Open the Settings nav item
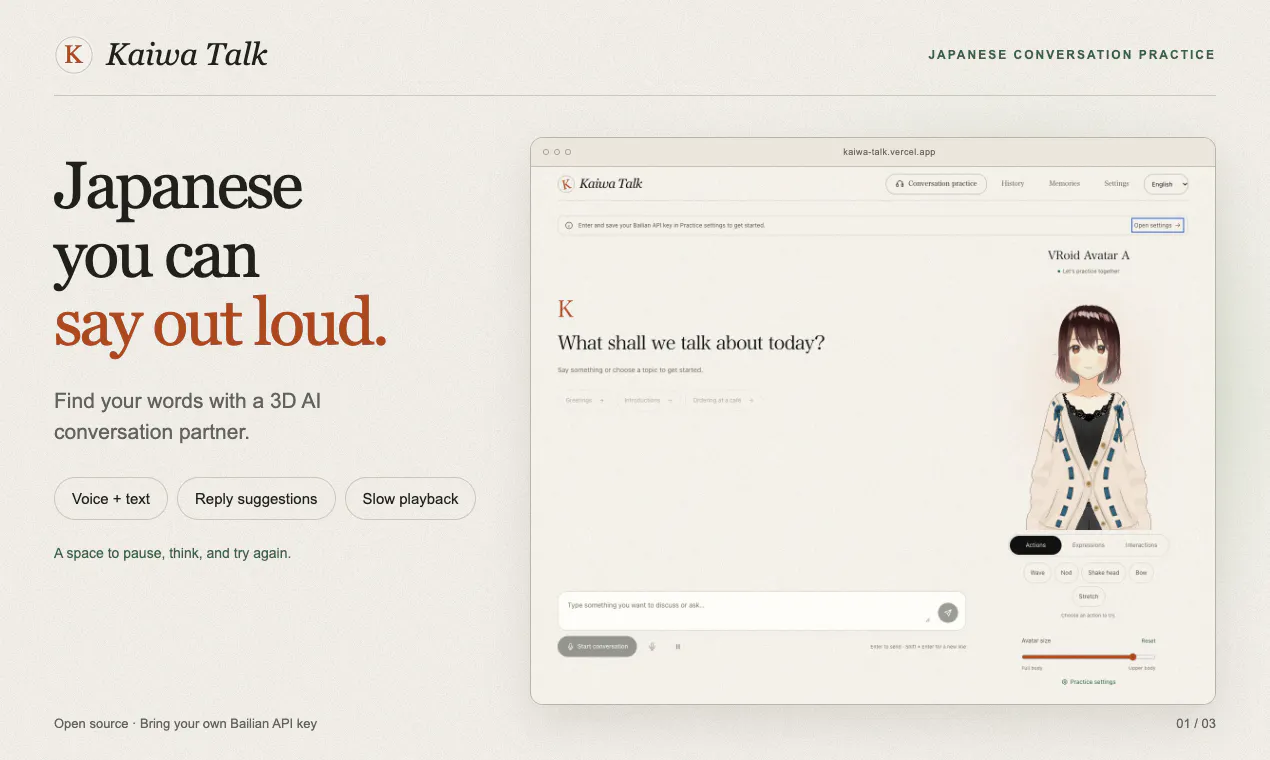This screenshot has height=760, width=1270. tap(1117, 184)
